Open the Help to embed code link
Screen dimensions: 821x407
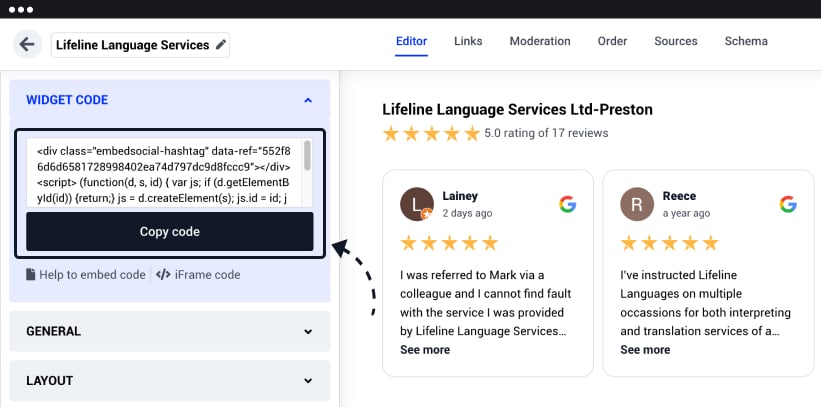pos(92,274)
